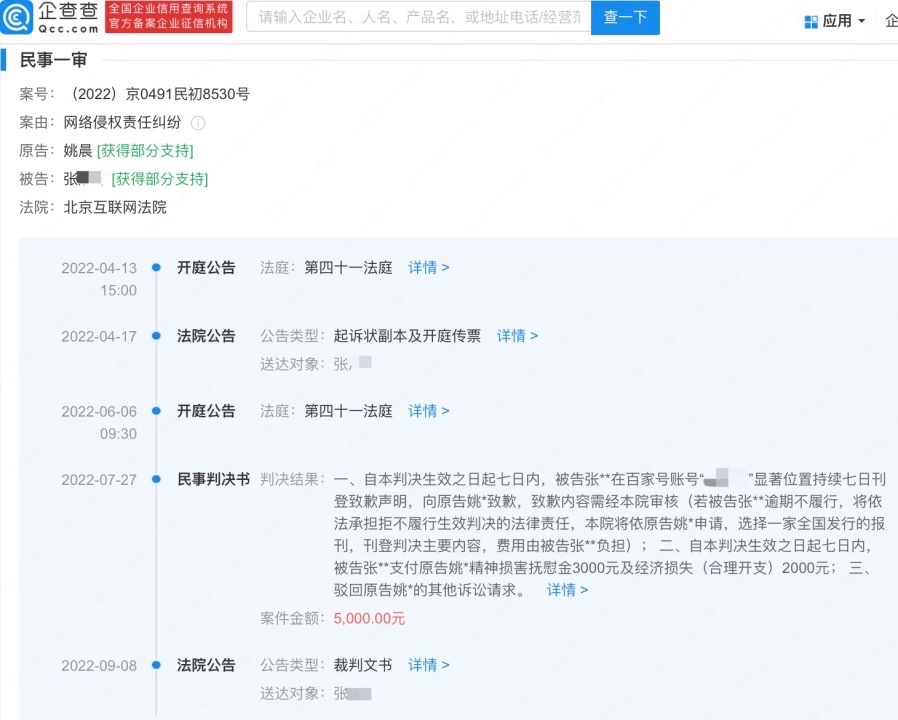898x720 pixels.
Task: Expand 详情 for the 2022-06-06 开庭公告
Action: tap(428, 411)
